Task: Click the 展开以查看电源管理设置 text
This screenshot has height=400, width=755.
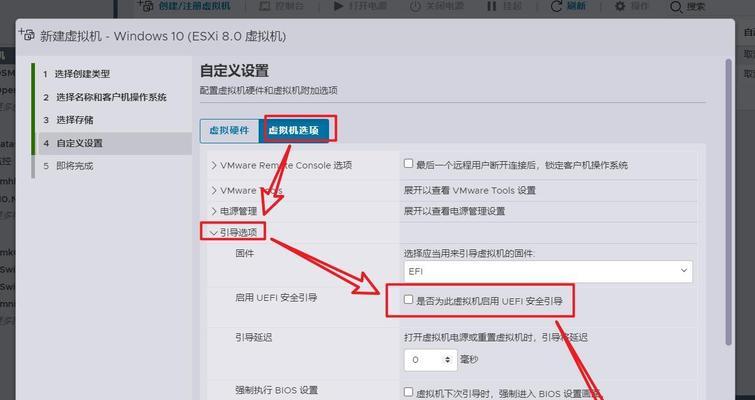Action: tap(454, 211)
